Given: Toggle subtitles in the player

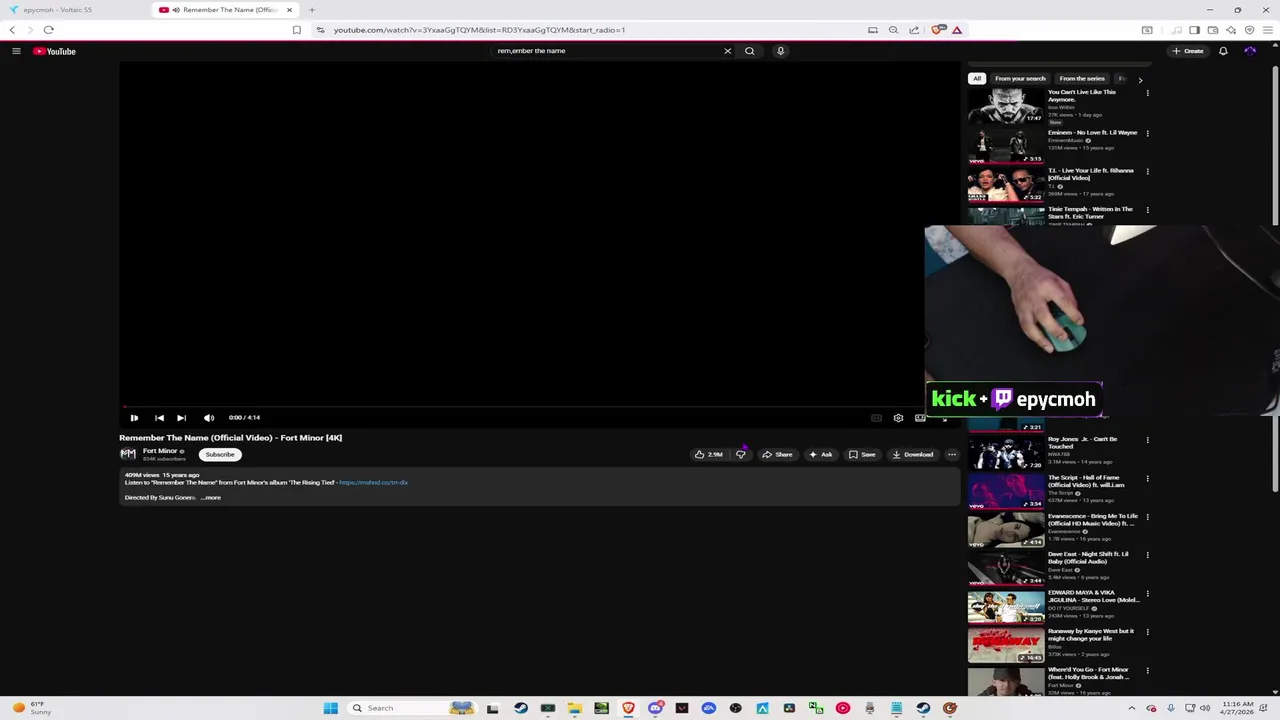Looking at the screenshot, I should click(x=876, y=418).
